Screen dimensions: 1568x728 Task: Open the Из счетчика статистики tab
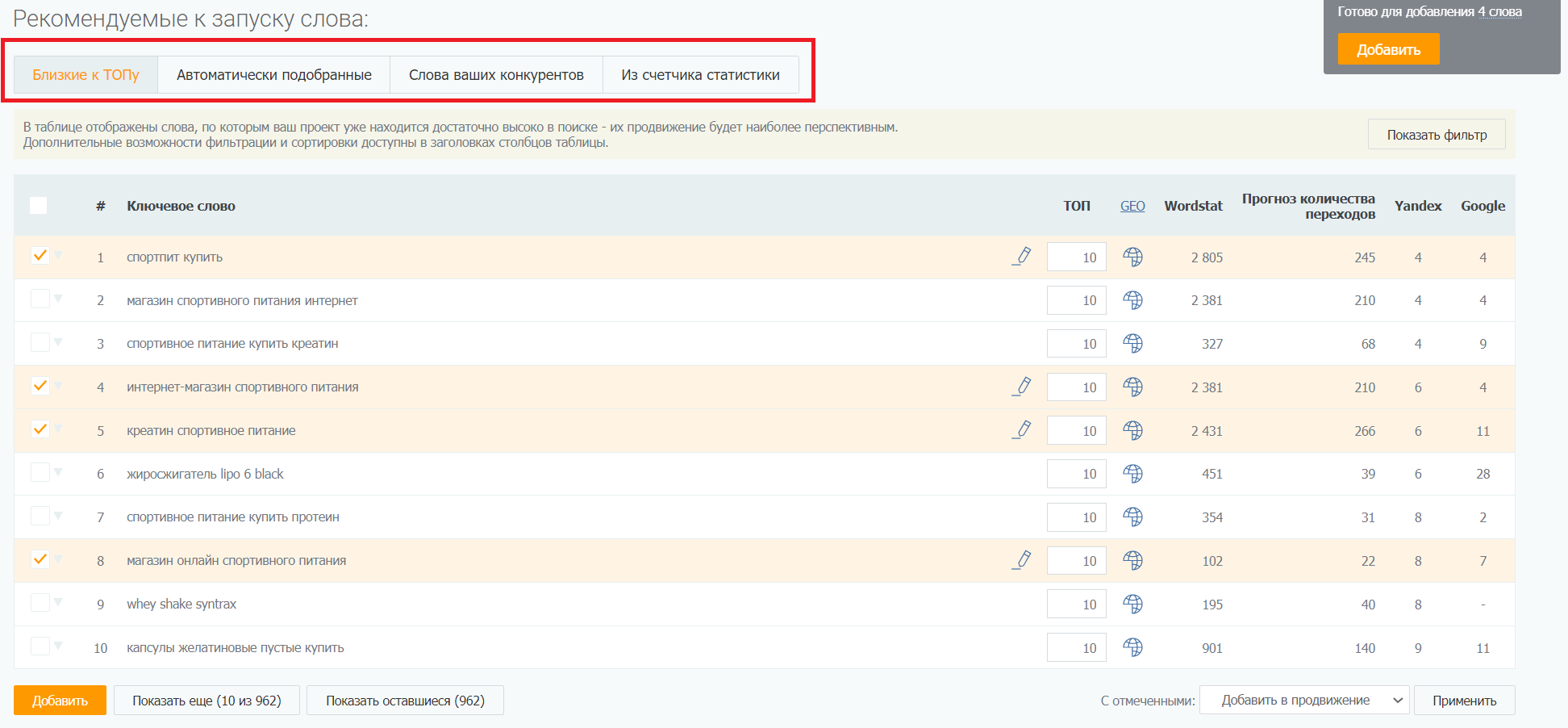(700, 75)
